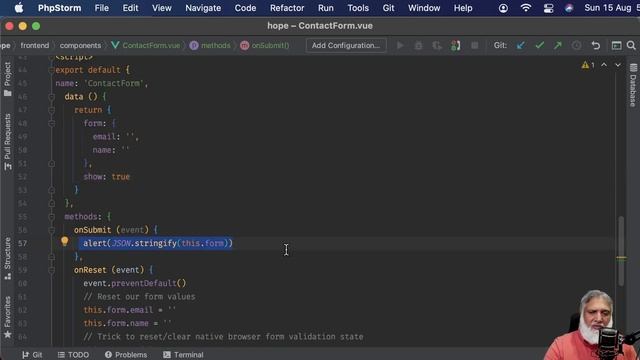Image resolution: width=640 pixels, height=360 pixels.
Task: Collapse the export default code block
Action: click(51, 70)
